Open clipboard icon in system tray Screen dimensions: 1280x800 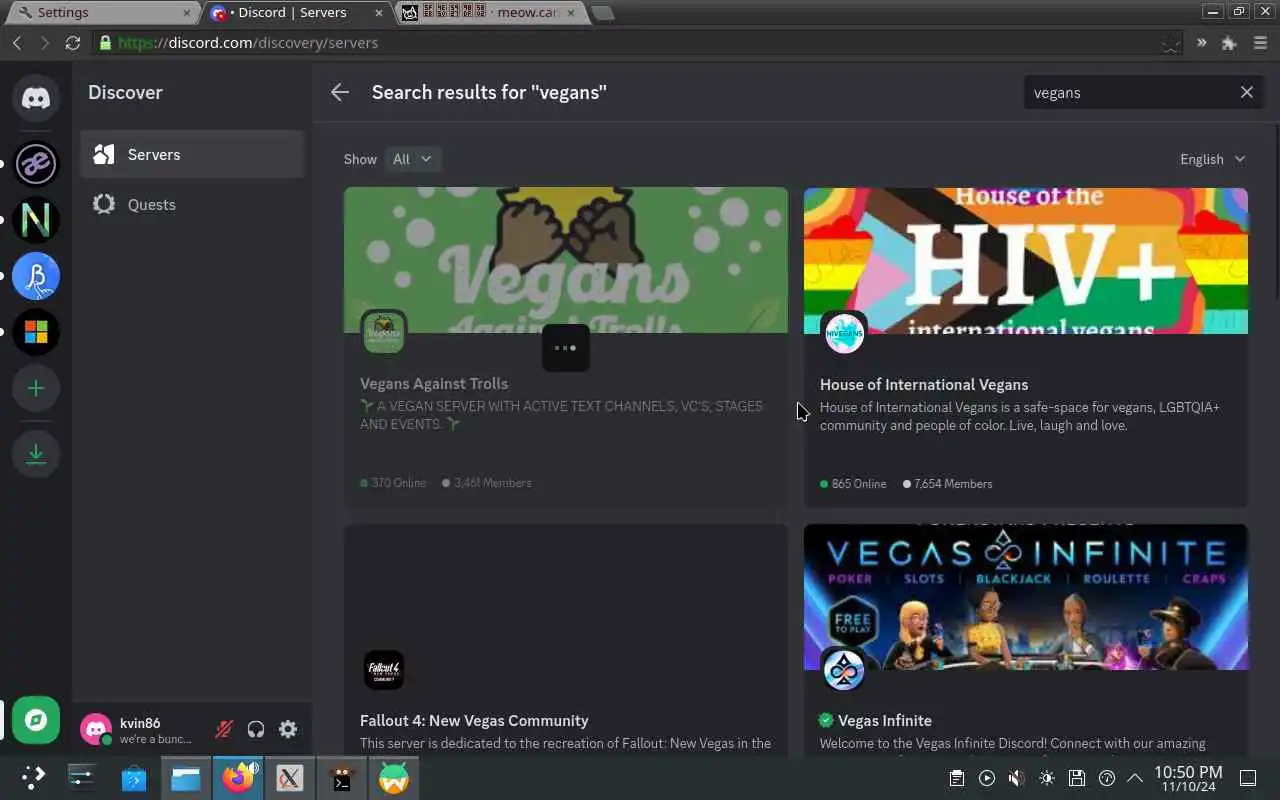coord(957,778)
